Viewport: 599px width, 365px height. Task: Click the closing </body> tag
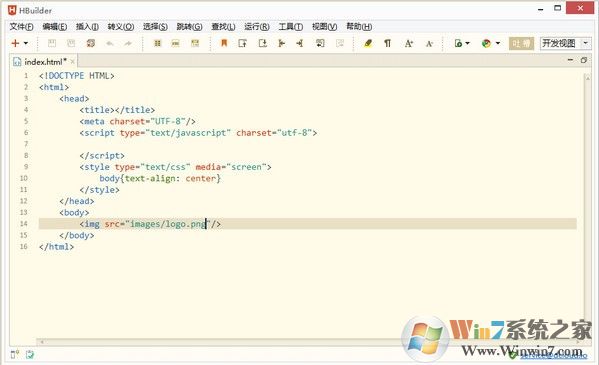[76, 235]
